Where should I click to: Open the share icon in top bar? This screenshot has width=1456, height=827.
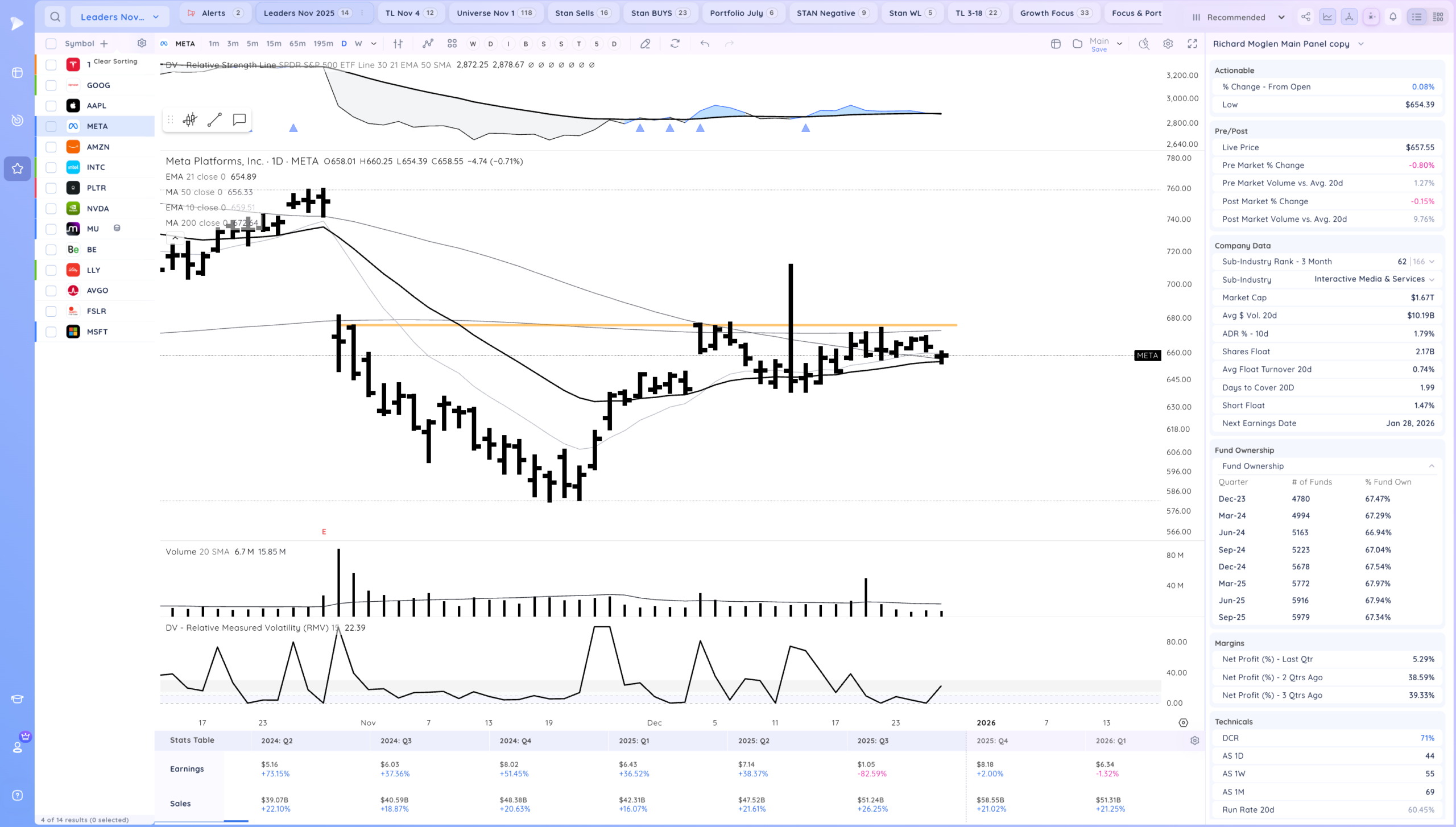point(1305,16)
